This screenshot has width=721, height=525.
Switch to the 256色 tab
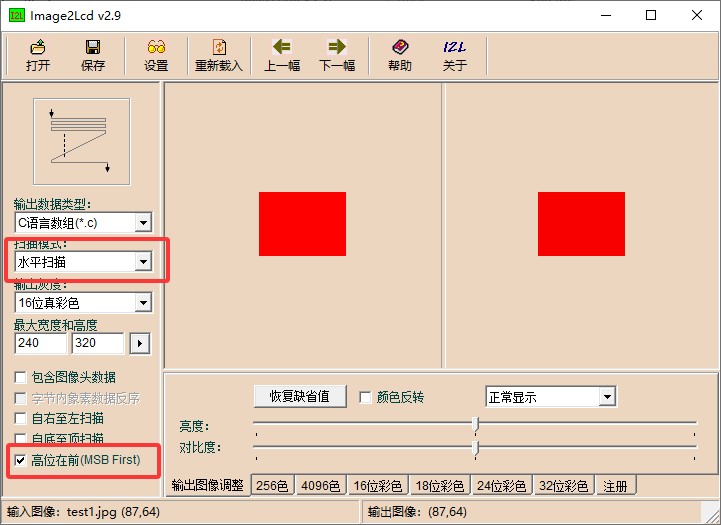click(272, 486)
